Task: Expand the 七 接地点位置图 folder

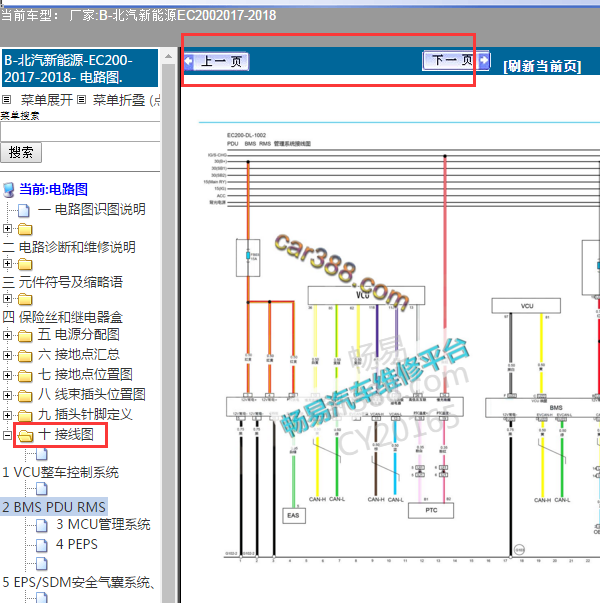Action: [x=7, y=375]
